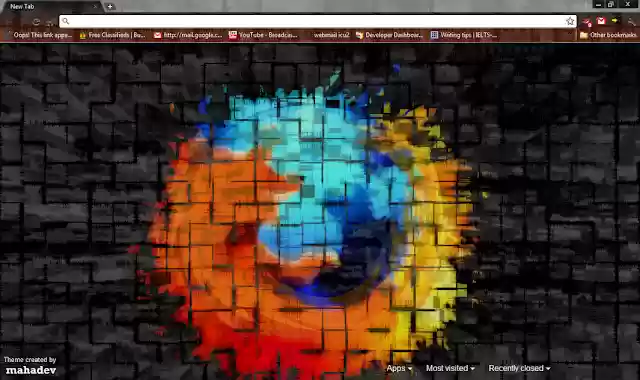Open the Writing tips IELTS bookmark
This screenshot has height=380, width=640.
[464, 35]
